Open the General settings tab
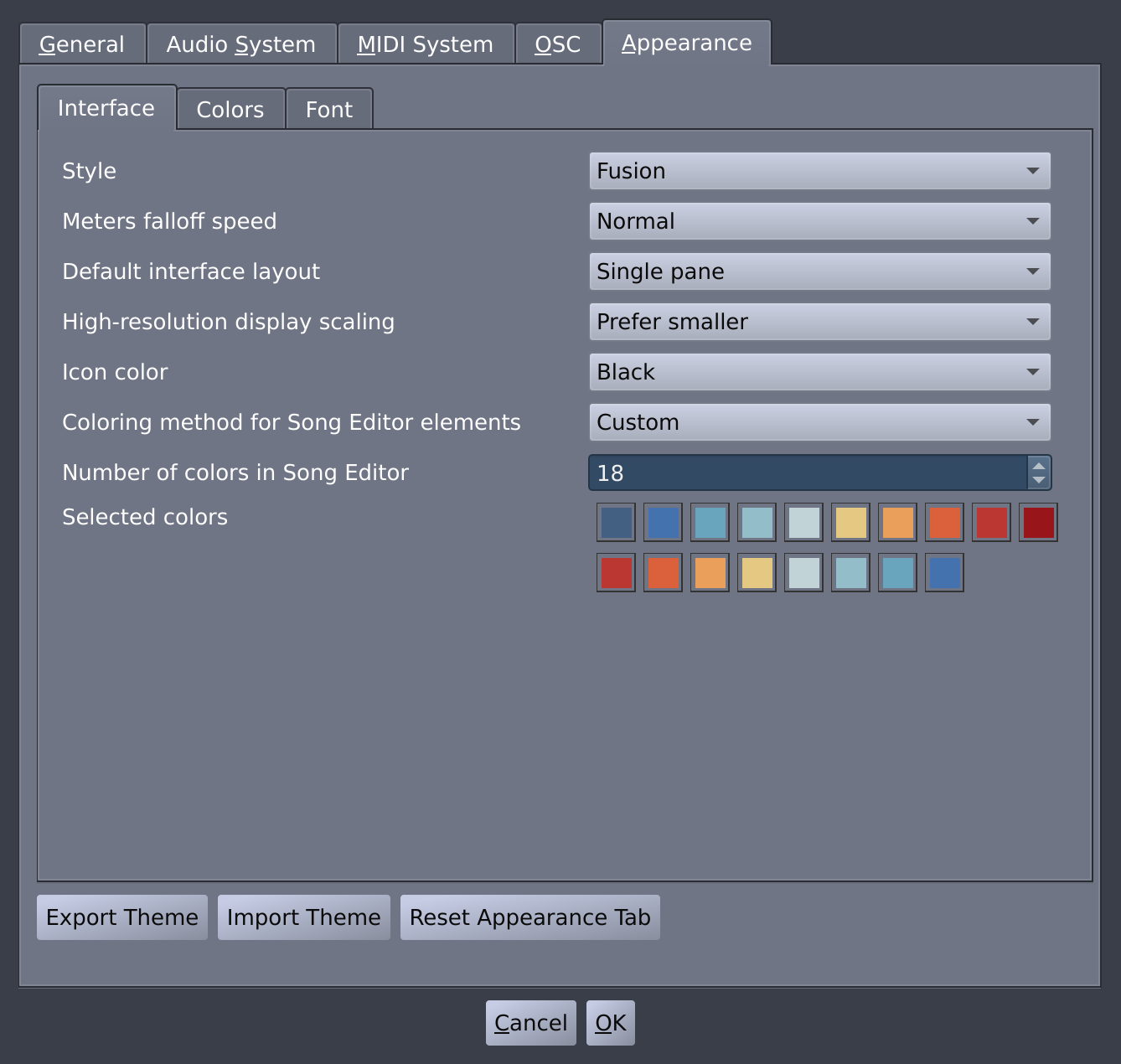The image size is (1121, 1064). coord(81,44)
